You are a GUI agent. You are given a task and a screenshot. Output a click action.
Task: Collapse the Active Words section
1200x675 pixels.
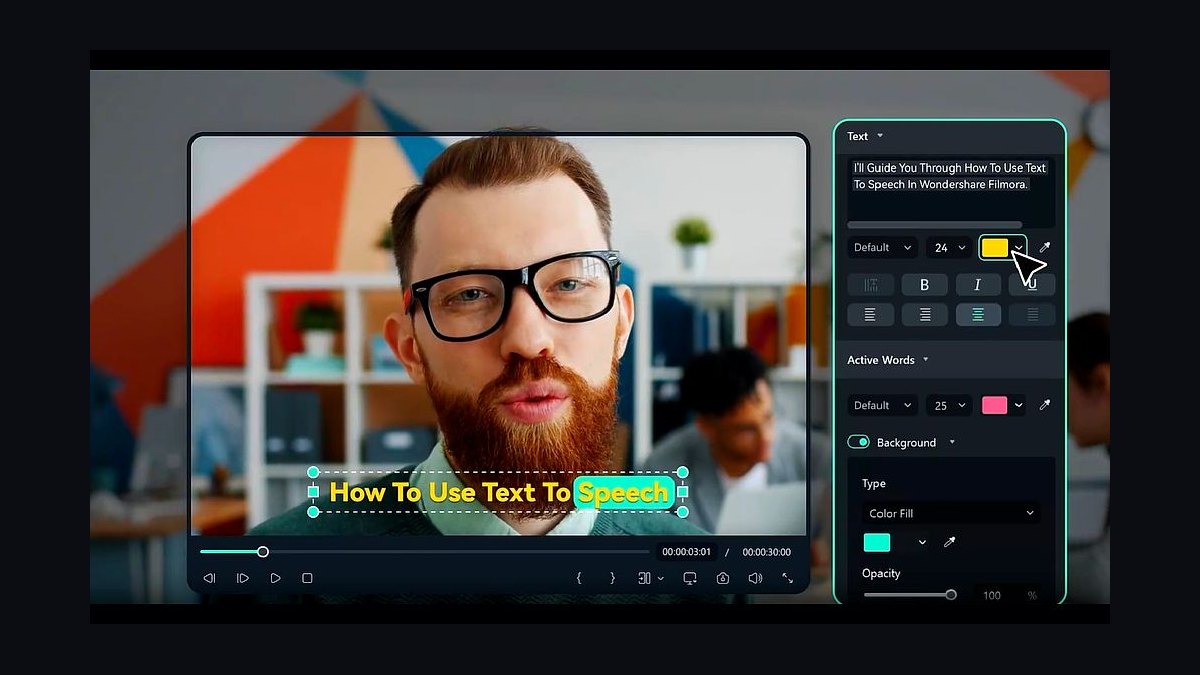coord(926,360)
